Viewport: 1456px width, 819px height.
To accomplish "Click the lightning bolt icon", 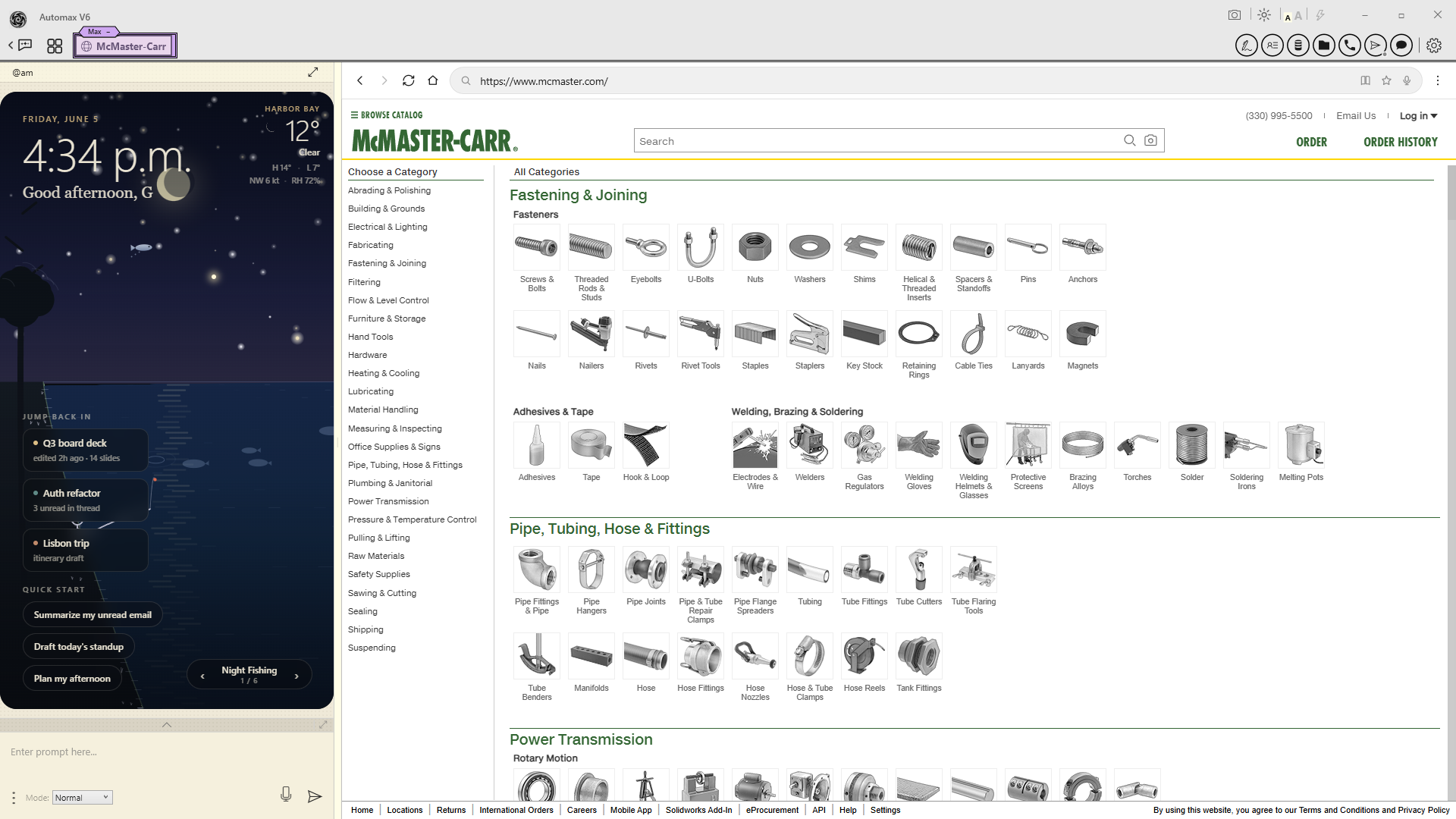I will pos(1320,15).
